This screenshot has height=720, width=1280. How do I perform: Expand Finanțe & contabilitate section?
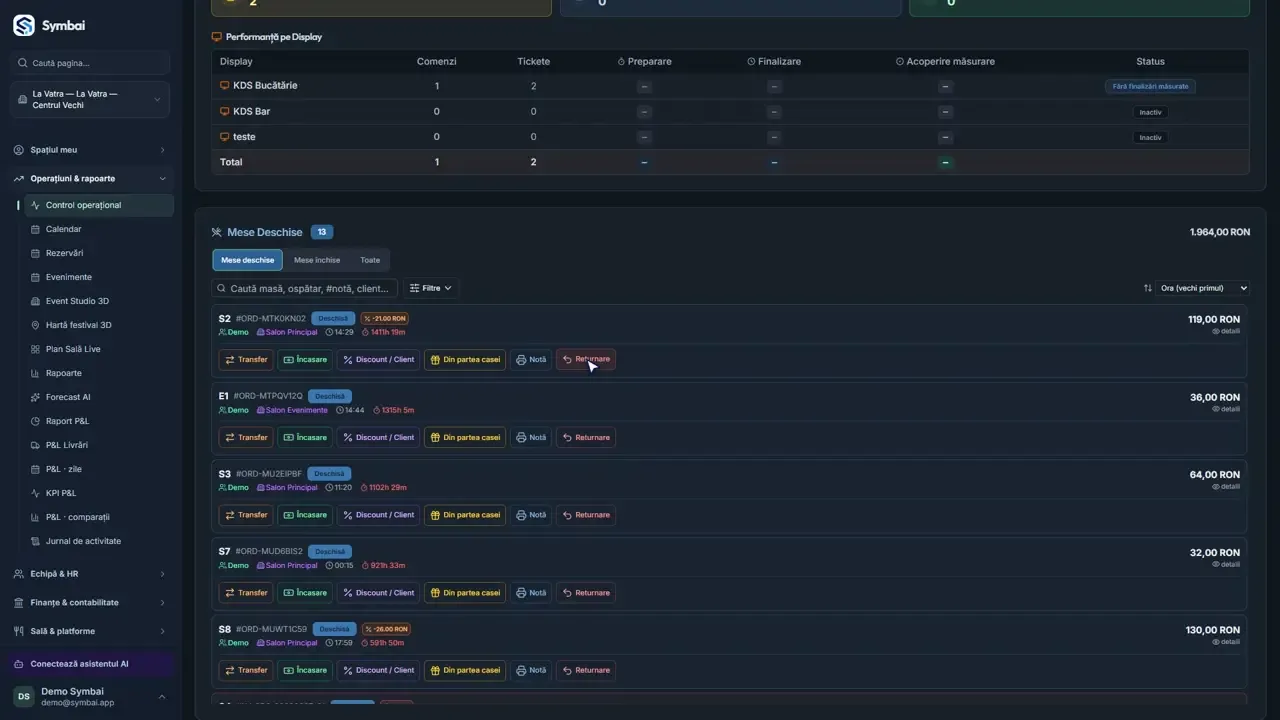pyautogui.click(x=90, y=603)
